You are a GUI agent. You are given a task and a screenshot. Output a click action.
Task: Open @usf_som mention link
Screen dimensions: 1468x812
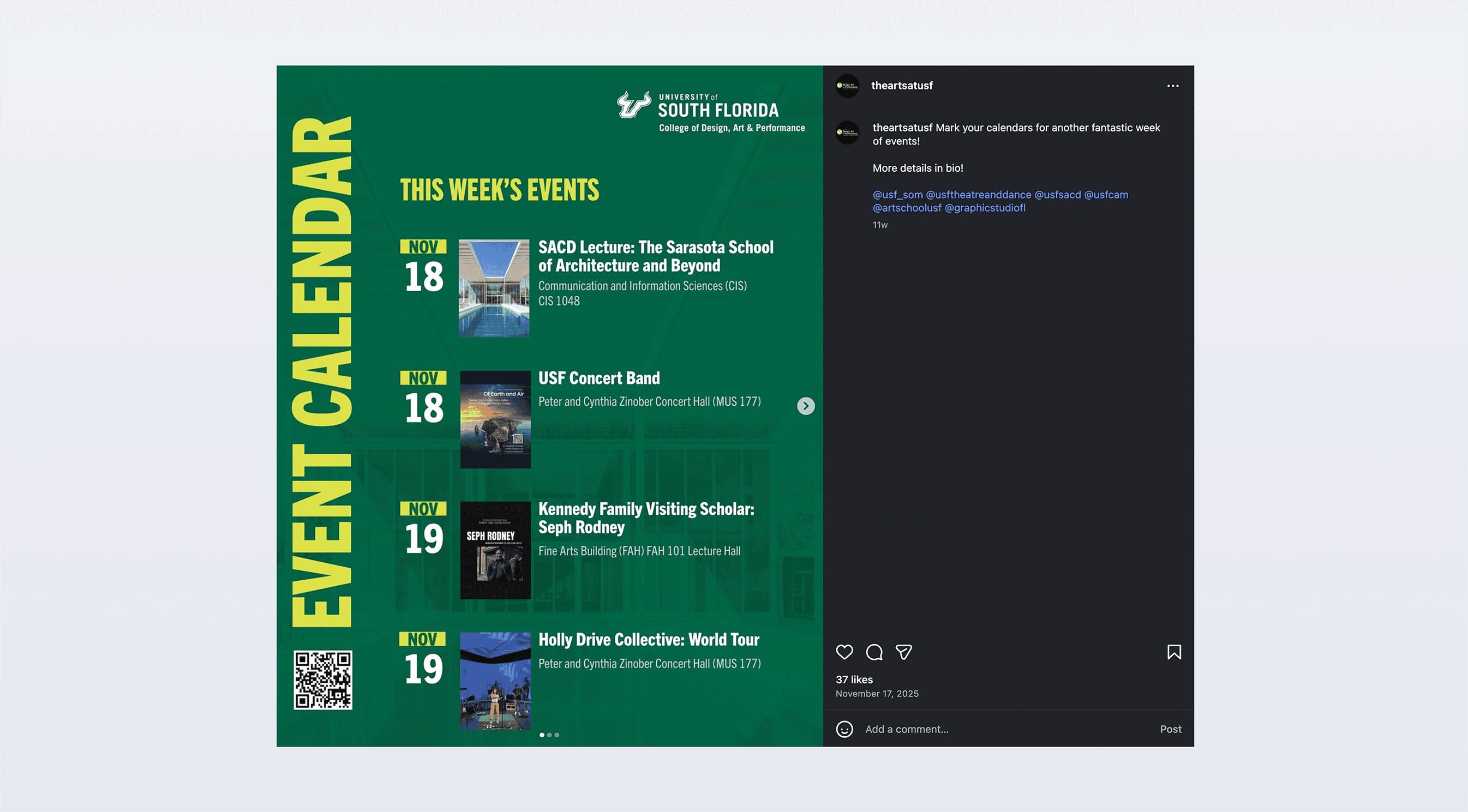coord(897,194)
